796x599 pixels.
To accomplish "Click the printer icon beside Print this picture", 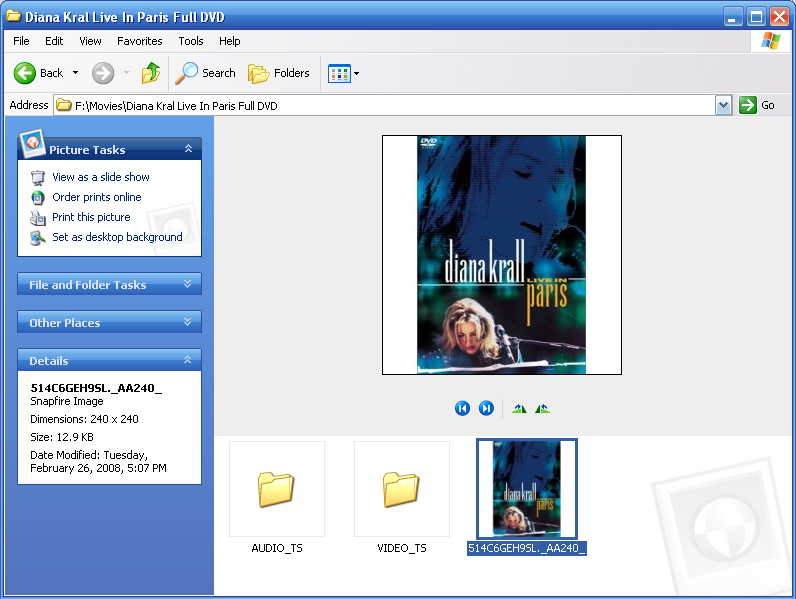I will coord(38,218).
